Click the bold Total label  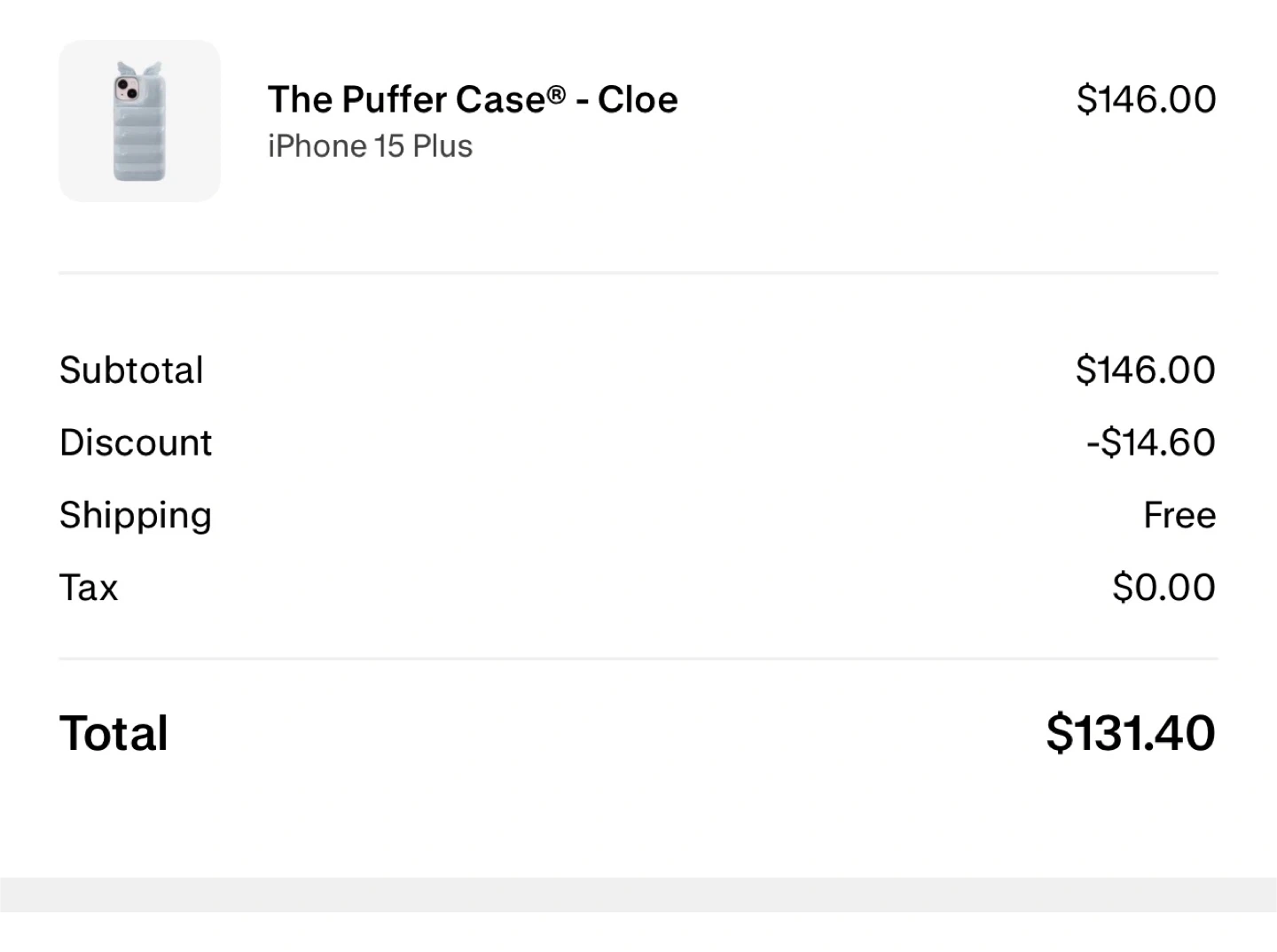click(114, 733)
